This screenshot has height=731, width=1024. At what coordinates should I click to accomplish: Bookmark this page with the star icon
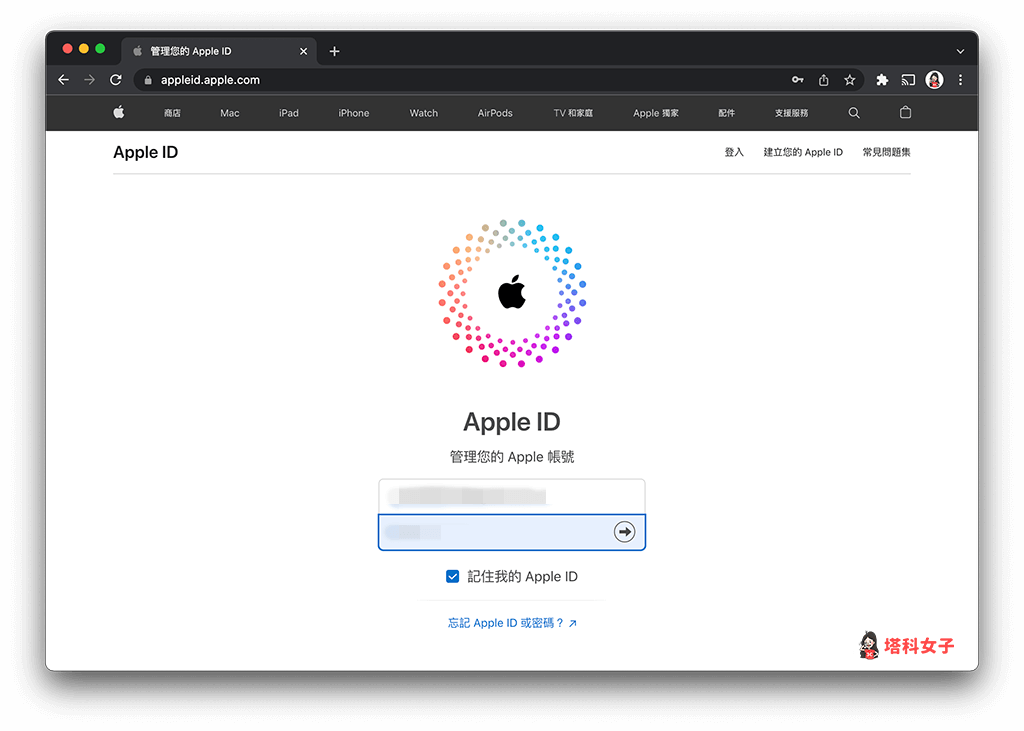pyautogui.click(x=849, y=80)
